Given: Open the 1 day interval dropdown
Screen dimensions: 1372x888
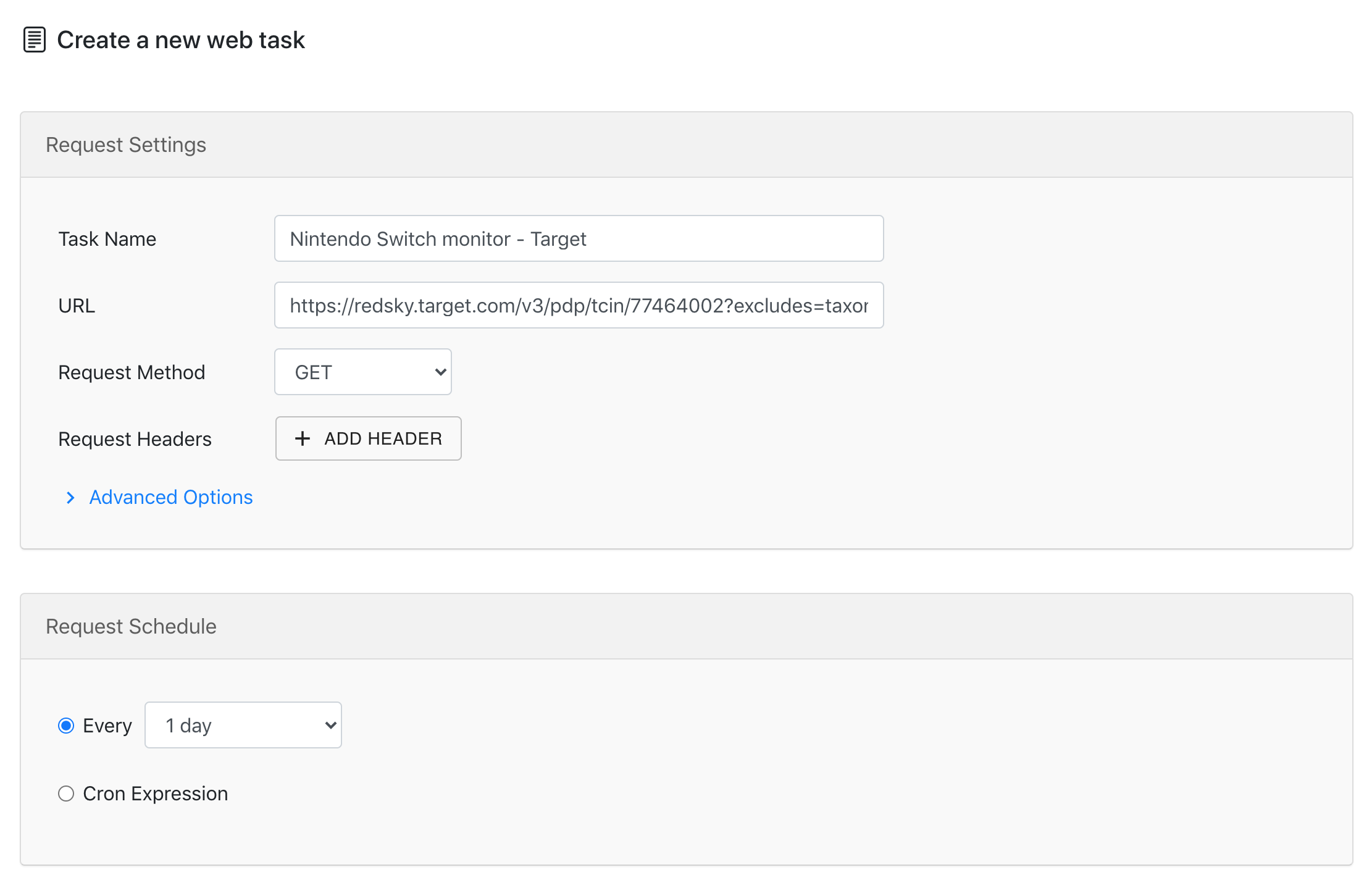Looking at the screenshot, I should click(x=243, y=725).
